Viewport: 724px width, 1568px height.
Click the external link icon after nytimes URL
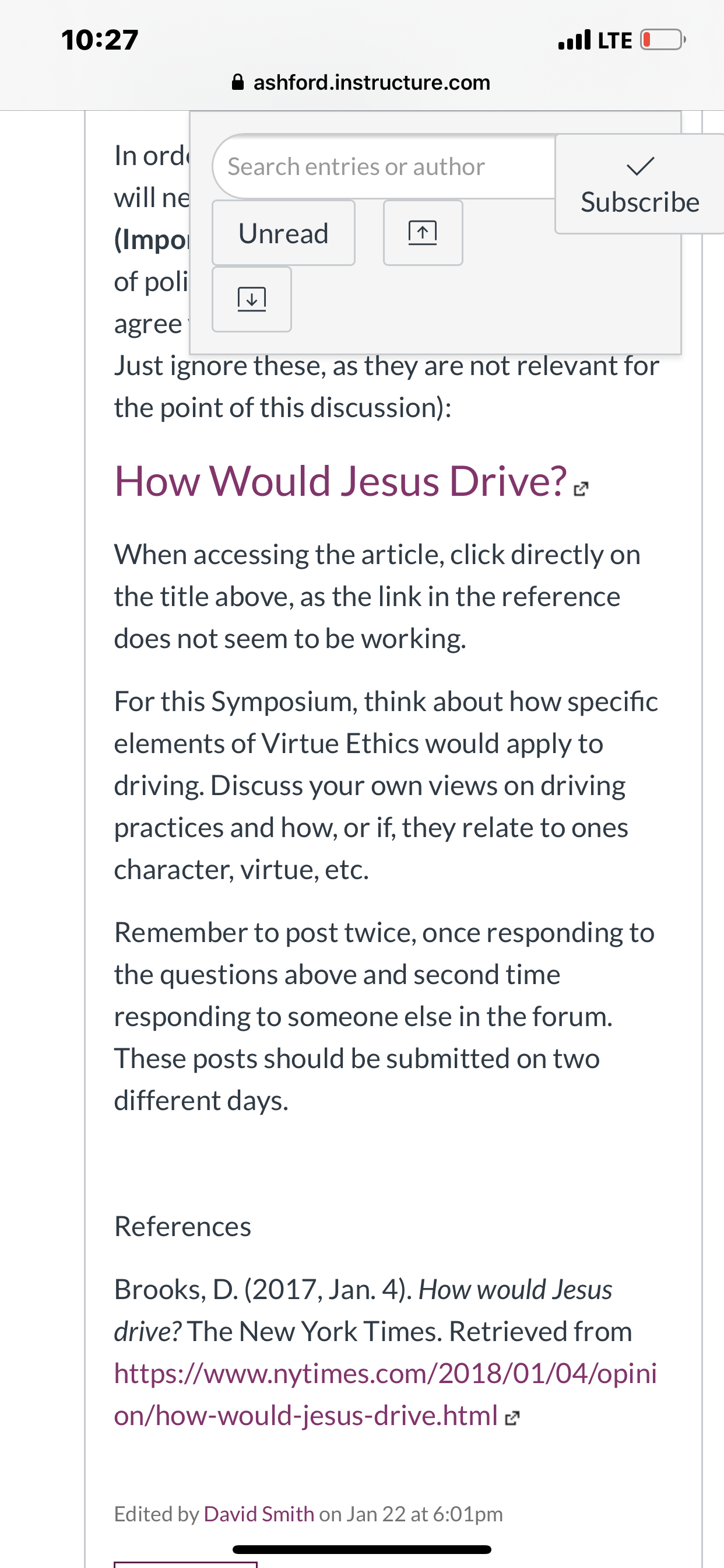[512, 1417]
